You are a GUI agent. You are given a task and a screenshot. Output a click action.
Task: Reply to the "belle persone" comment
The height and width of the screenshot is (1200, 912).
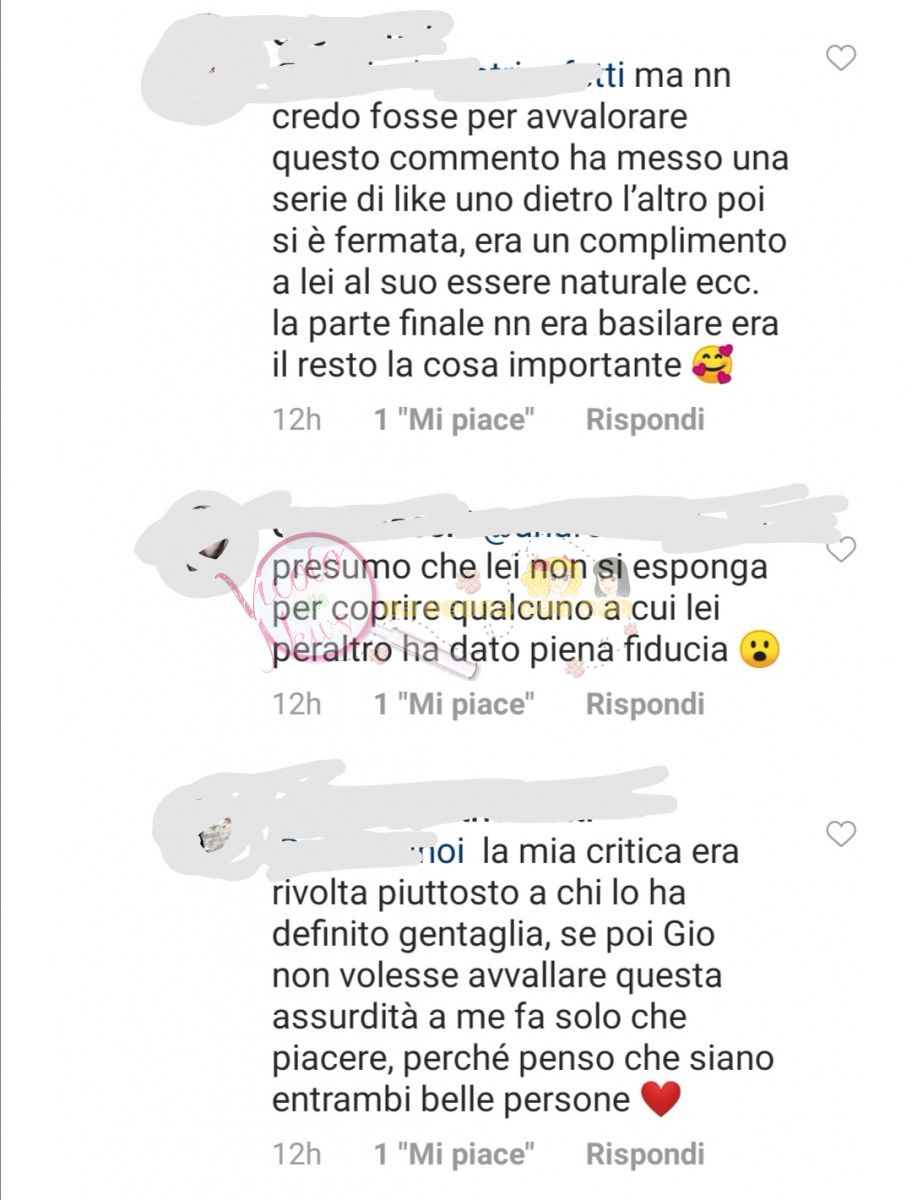[x=645, y=1154]
